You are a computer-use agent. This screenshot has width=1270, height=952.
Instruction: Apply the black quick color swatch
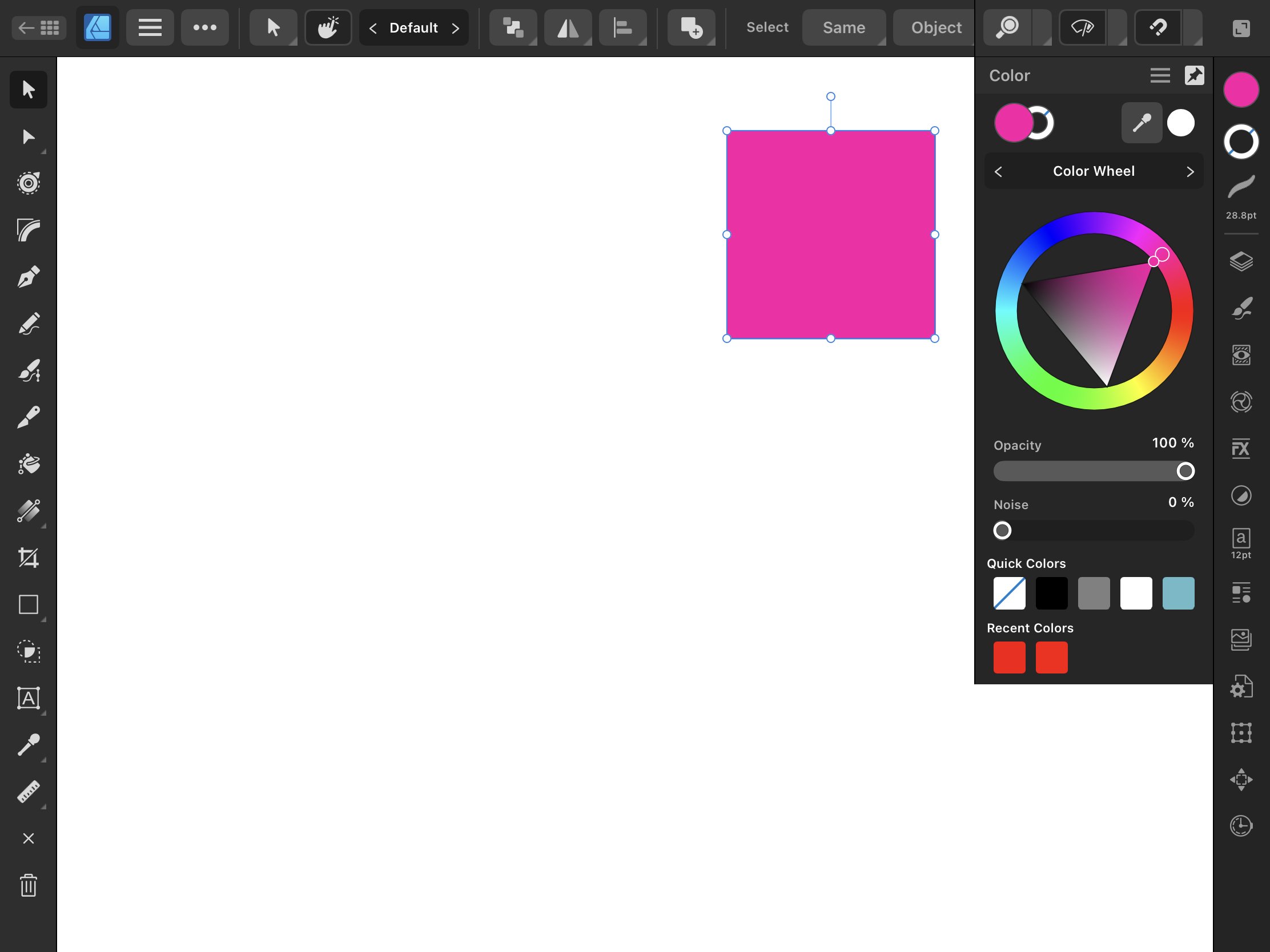point(1052,593)
